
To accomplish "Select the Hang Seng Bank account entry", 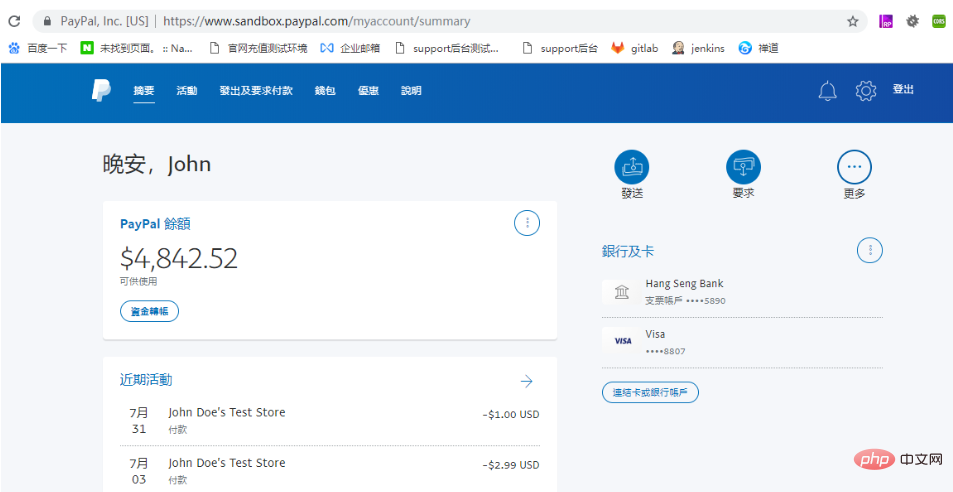I will tap(742, 292).
